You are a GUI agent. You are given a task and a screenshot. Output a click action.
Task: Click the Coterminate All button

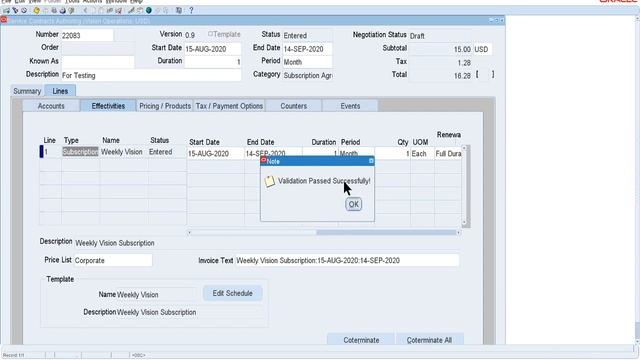(x=429, y=340)
